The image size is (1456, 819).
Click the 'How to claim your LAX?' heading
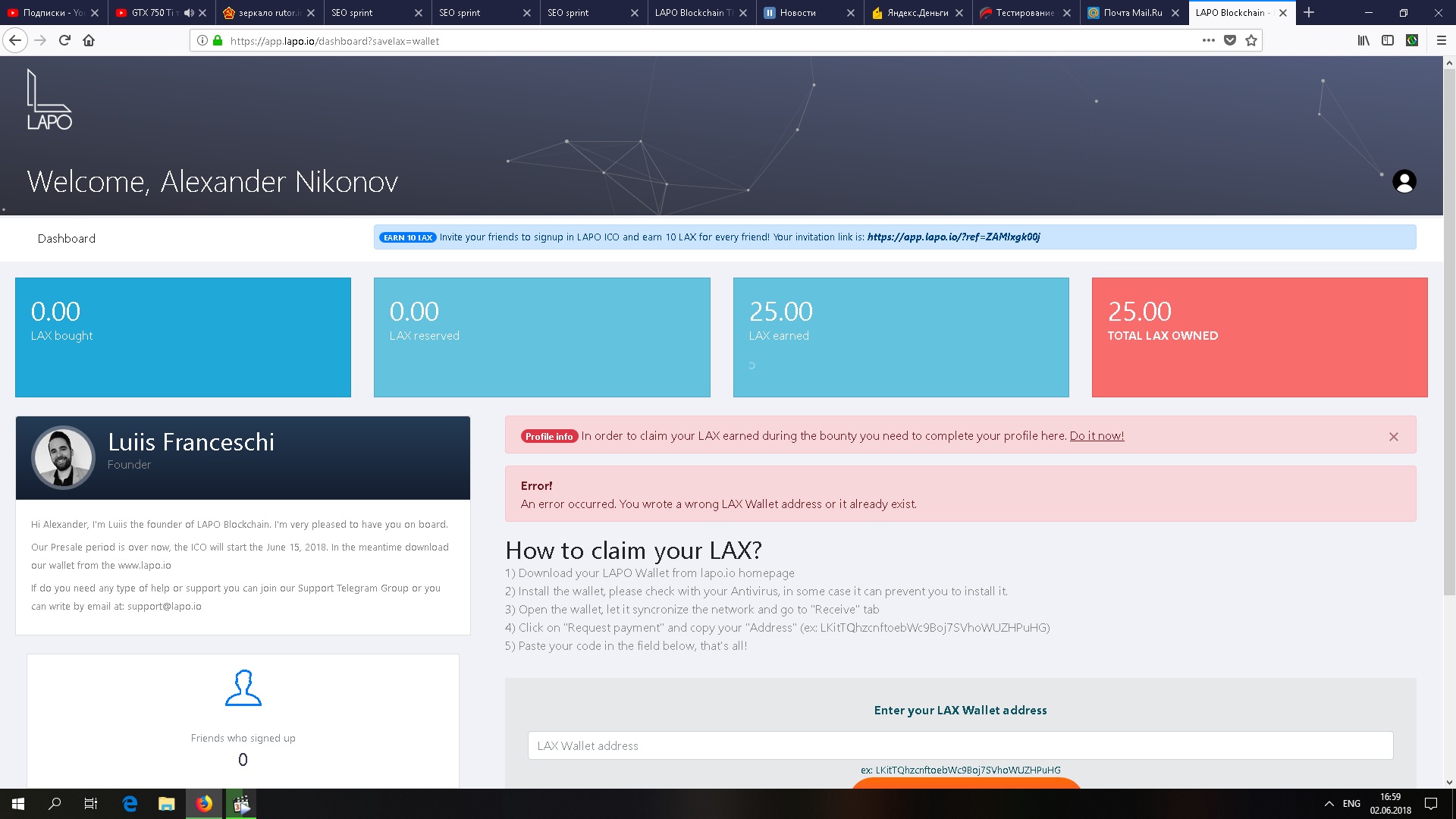[633, 551]
